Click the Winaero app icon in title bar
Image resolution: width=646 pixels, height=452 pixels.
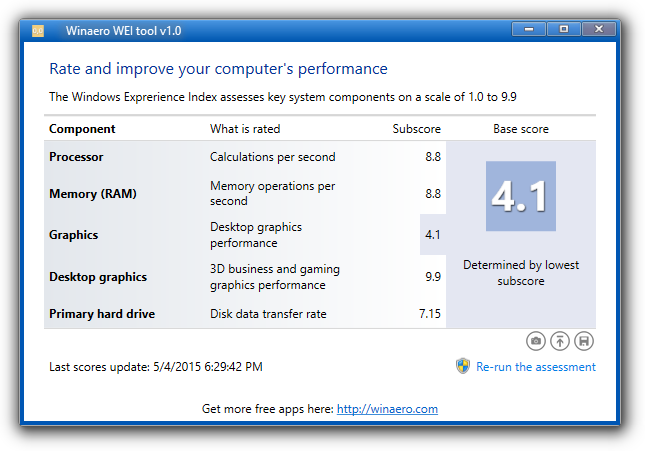tap(38, 31)
